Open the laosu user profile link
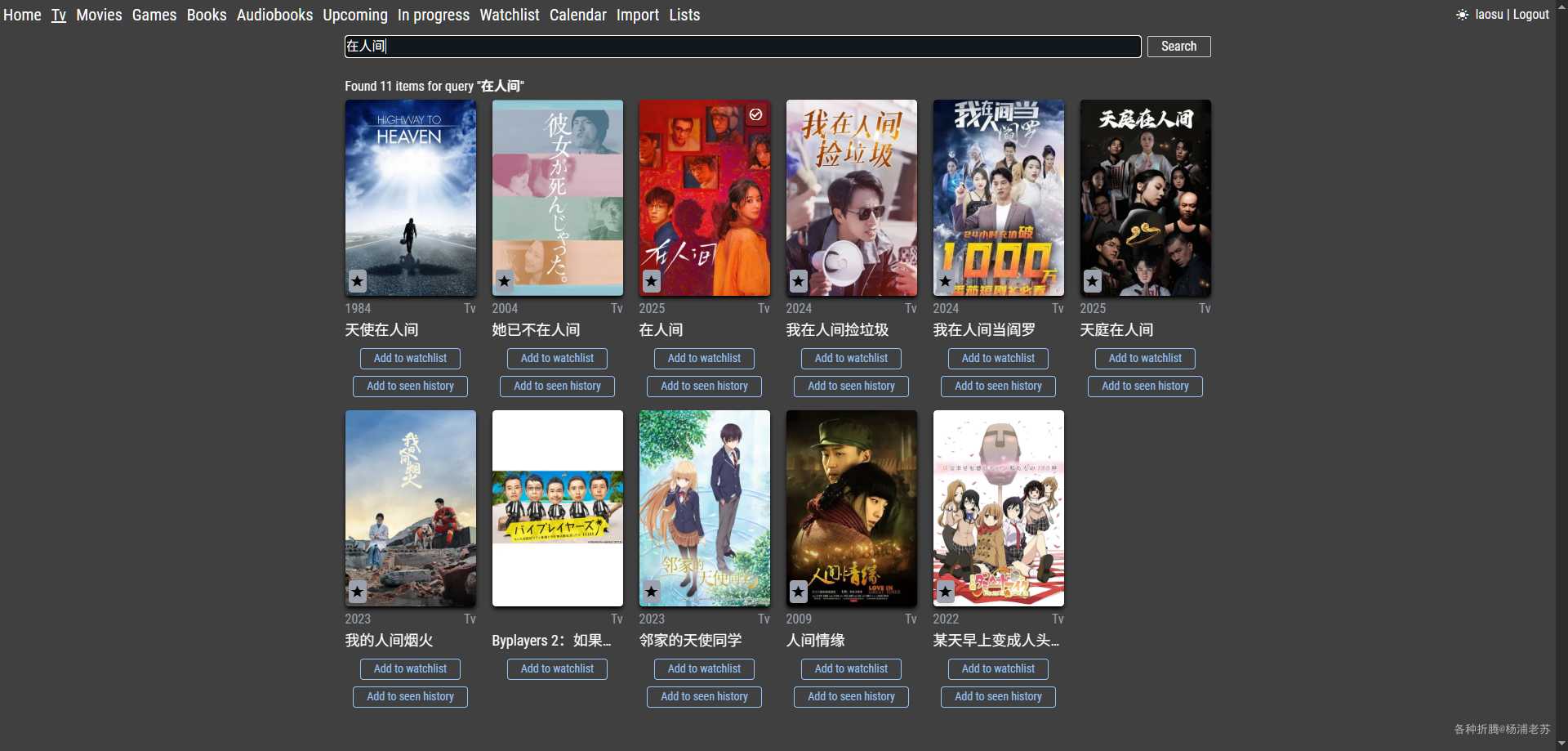This screenshot has height=751, width=1568. pyautogui.click(x=1489, y=15)
